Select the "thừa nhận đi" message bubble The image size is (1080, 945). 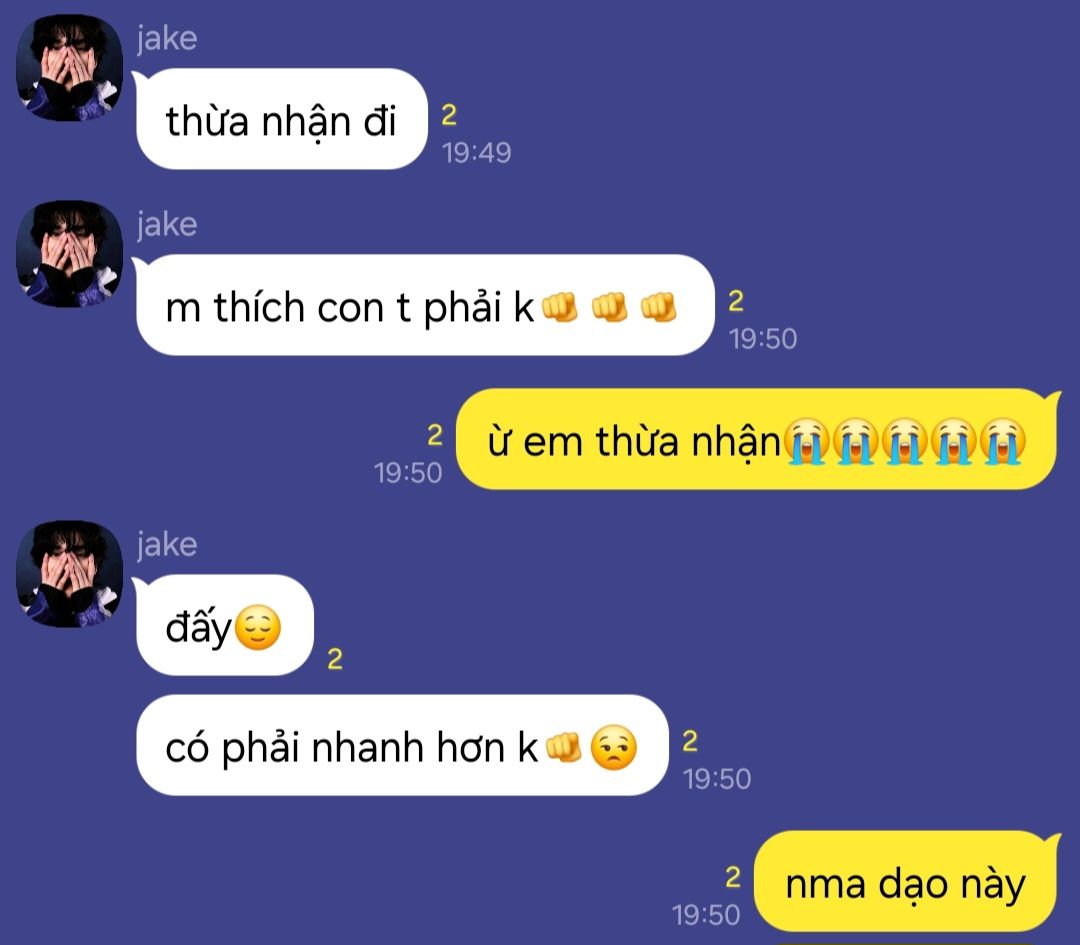pos(282,118)
